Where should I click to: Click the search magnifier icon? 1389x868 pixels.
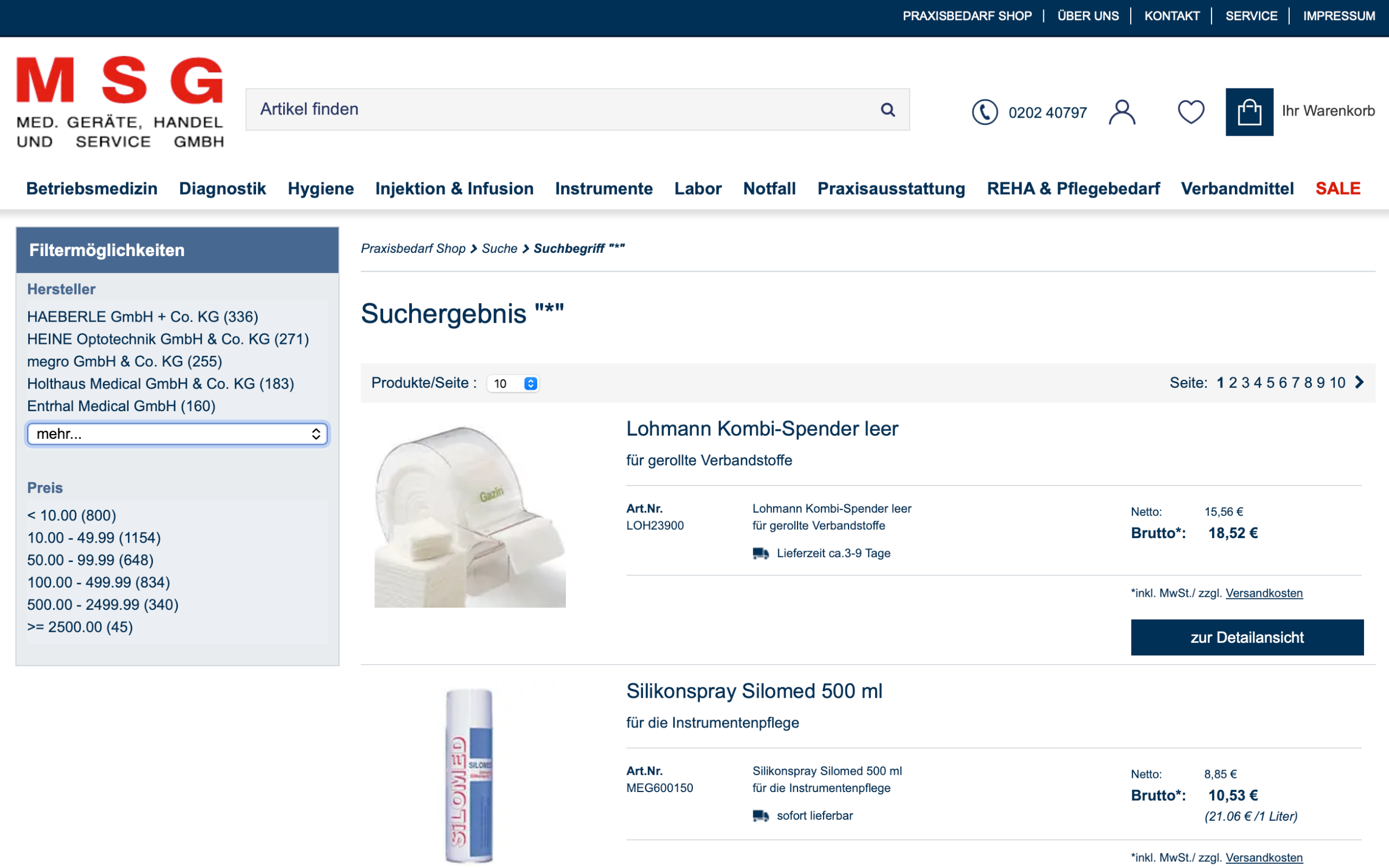(887, 110)
